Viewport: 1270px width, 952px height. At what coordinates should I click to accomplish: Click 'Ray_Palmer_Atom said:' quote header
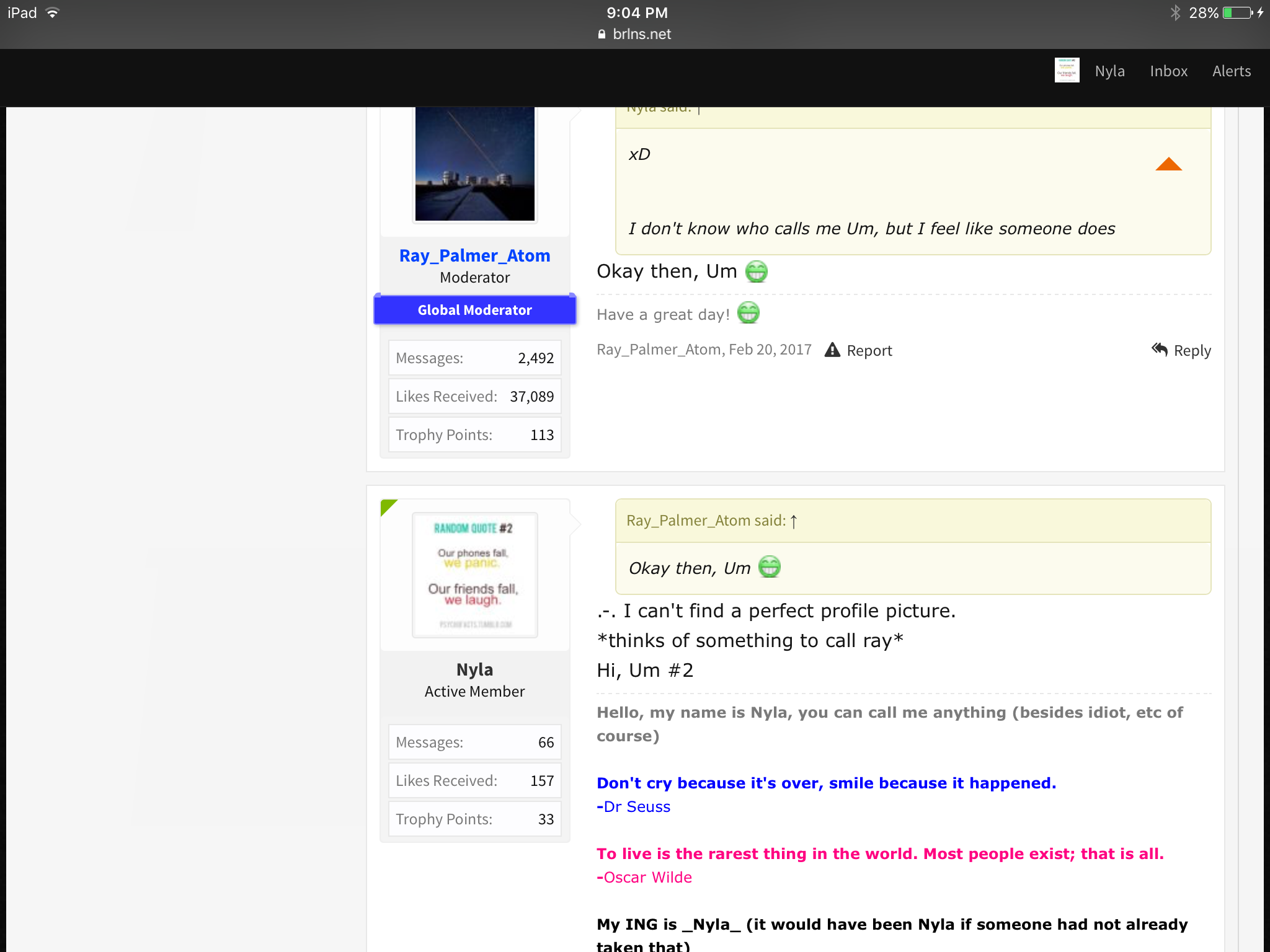click(x=706, y=521)
